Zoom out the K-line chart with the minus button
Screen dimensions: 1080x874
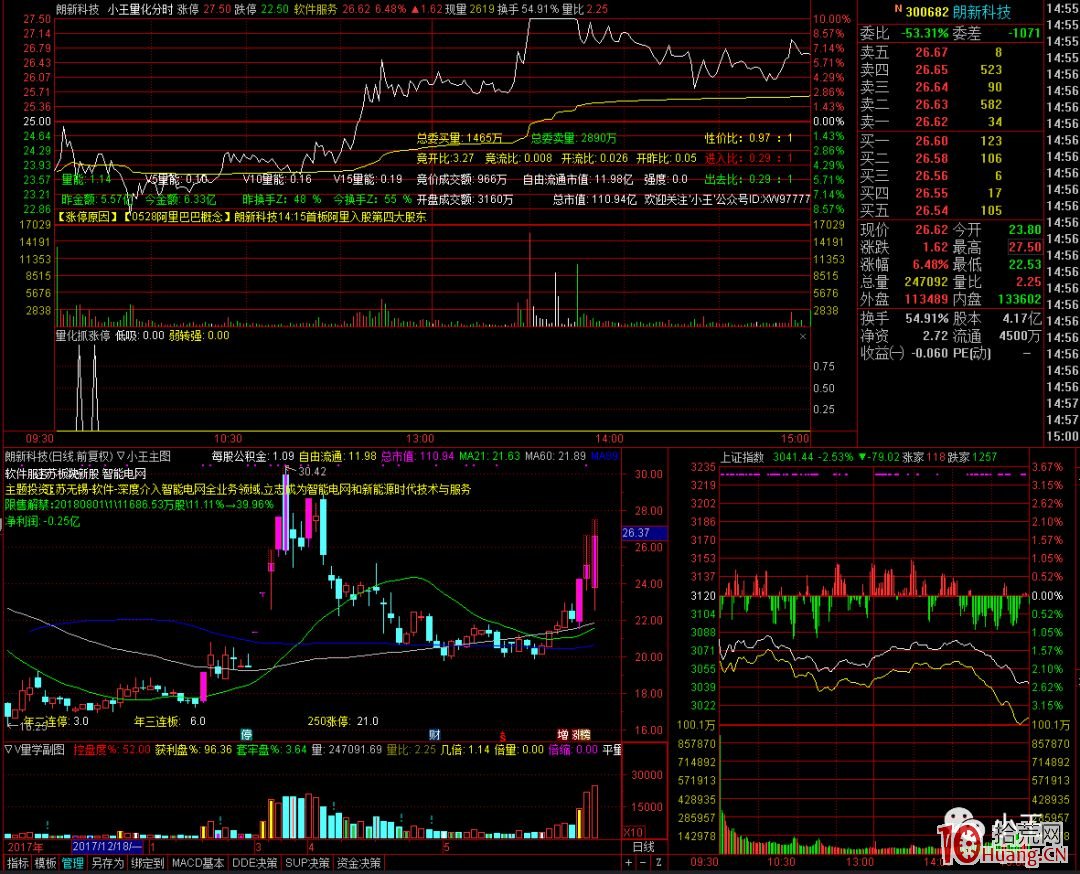point(643,863)
